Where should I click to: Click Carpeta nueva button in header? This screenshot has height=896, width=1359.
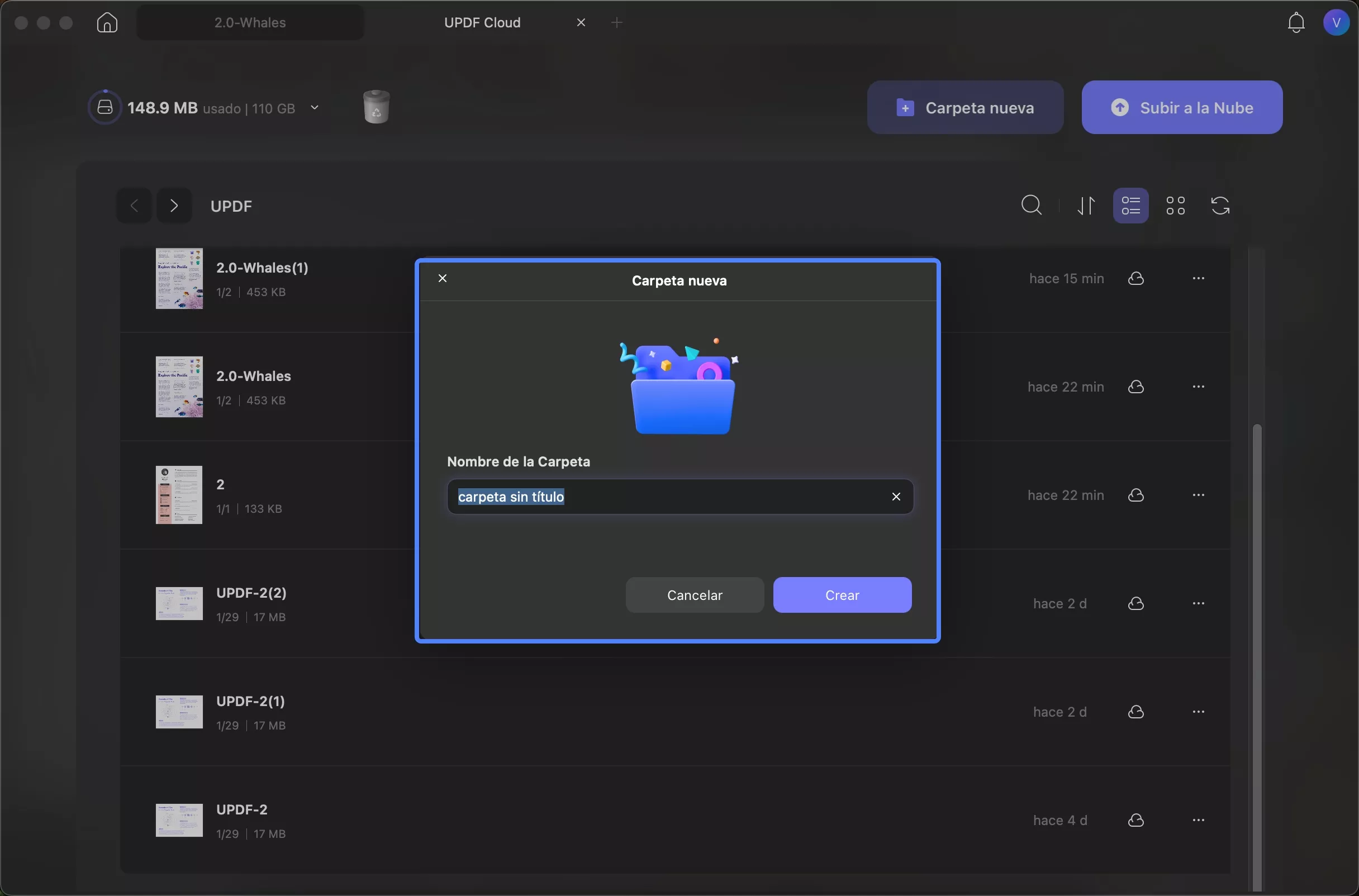click(965, 107)
